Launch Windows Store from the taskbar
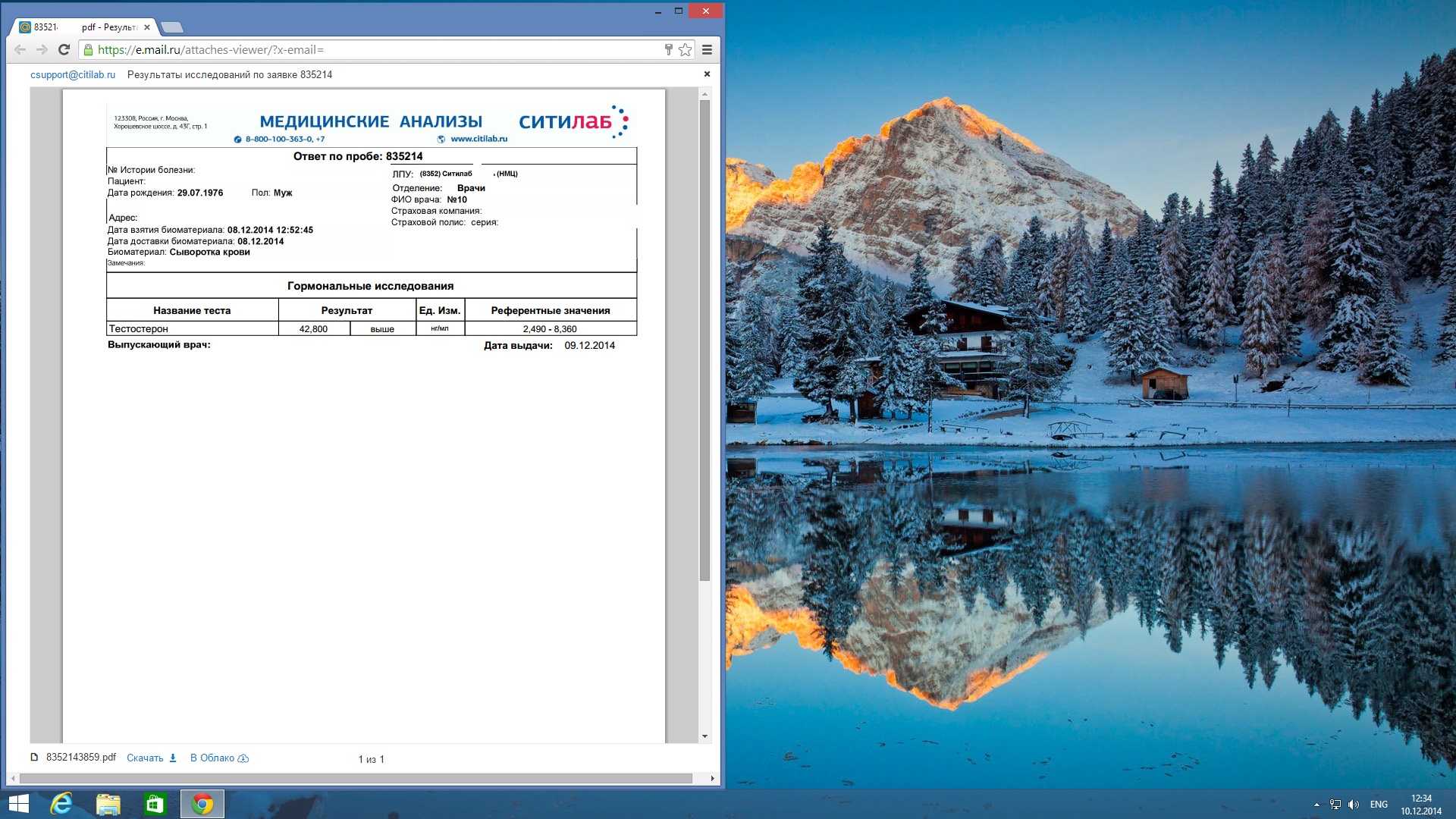The image size is (1456, 819). click(x=155, y=804)
